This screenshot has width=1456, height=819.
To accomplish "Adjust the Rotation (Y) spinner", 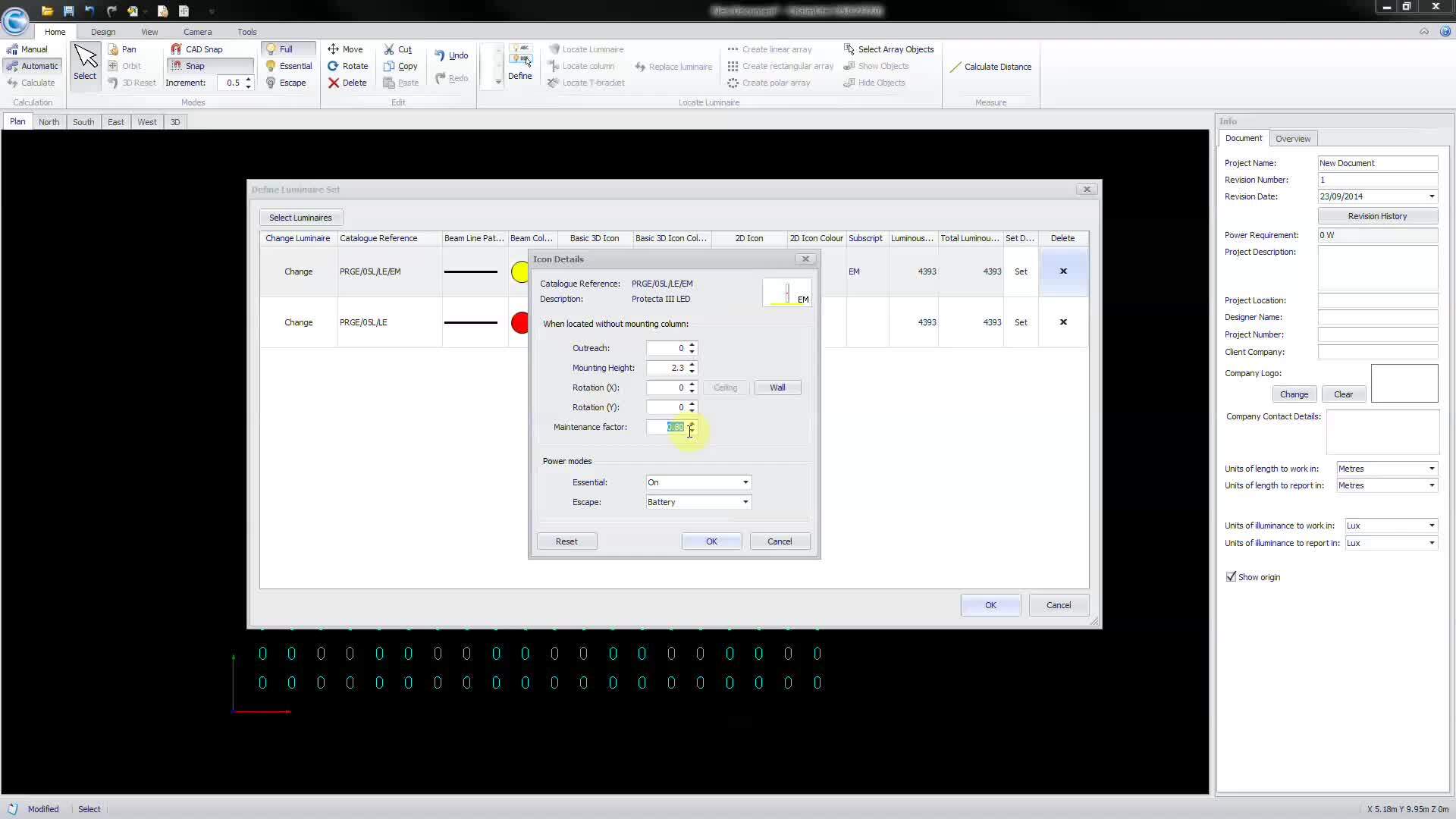I will (x=692, y=407).
